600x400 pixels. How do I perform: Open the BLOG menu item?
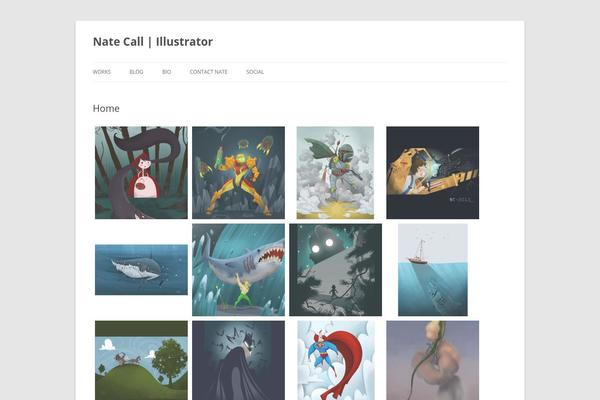pos(136,72)
